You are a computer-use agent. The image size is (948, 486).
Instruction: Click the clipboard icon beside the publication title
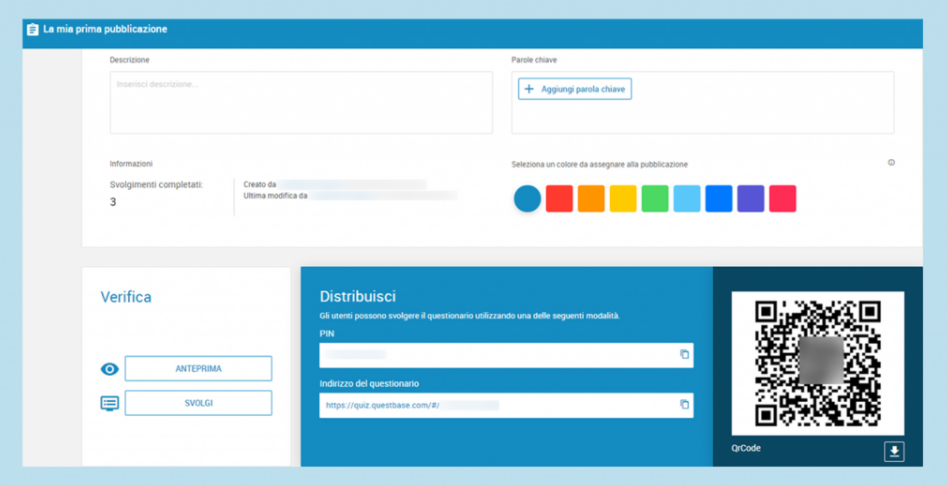(33, 29)
